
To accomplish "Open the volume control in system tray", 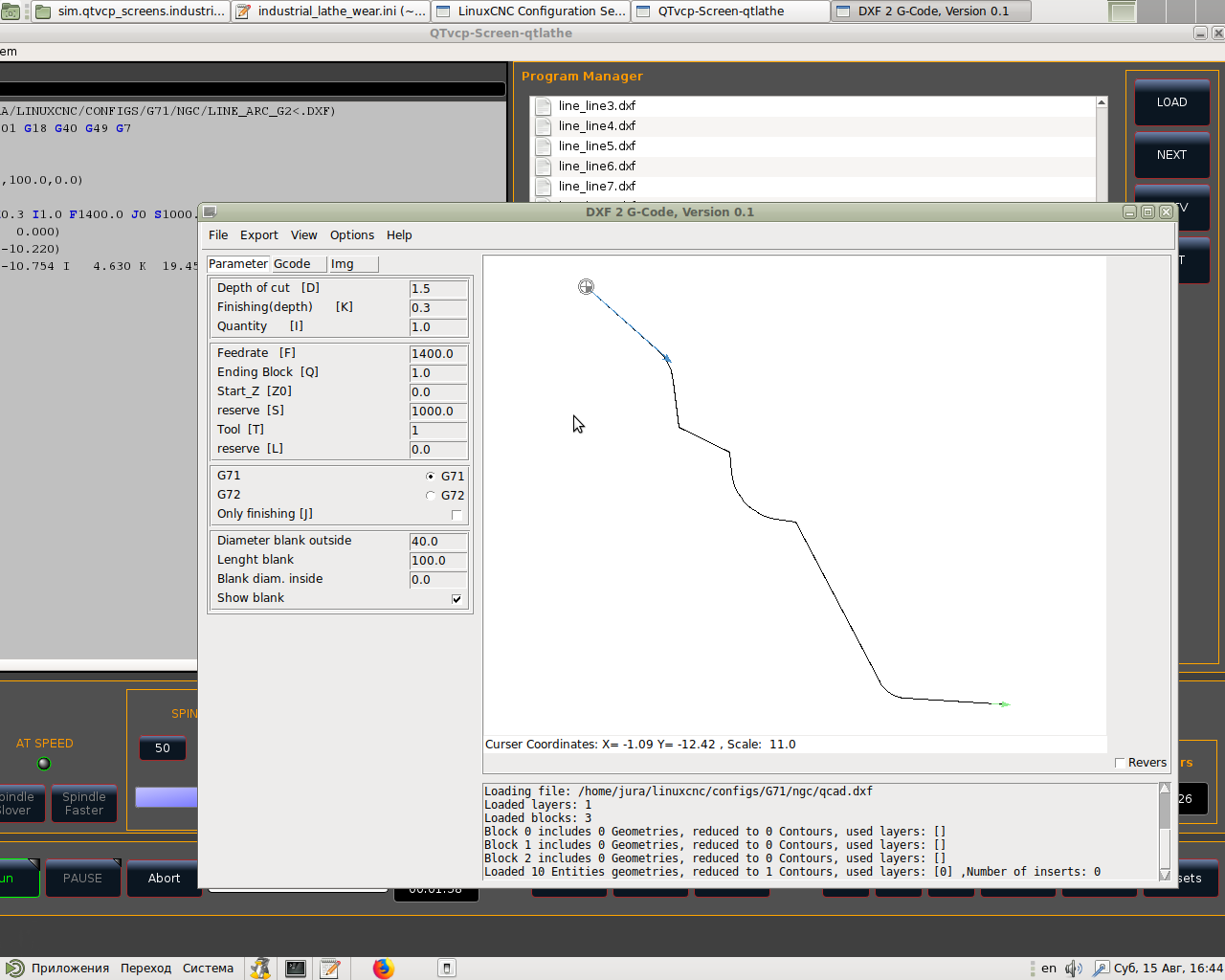I will 1074,969.
